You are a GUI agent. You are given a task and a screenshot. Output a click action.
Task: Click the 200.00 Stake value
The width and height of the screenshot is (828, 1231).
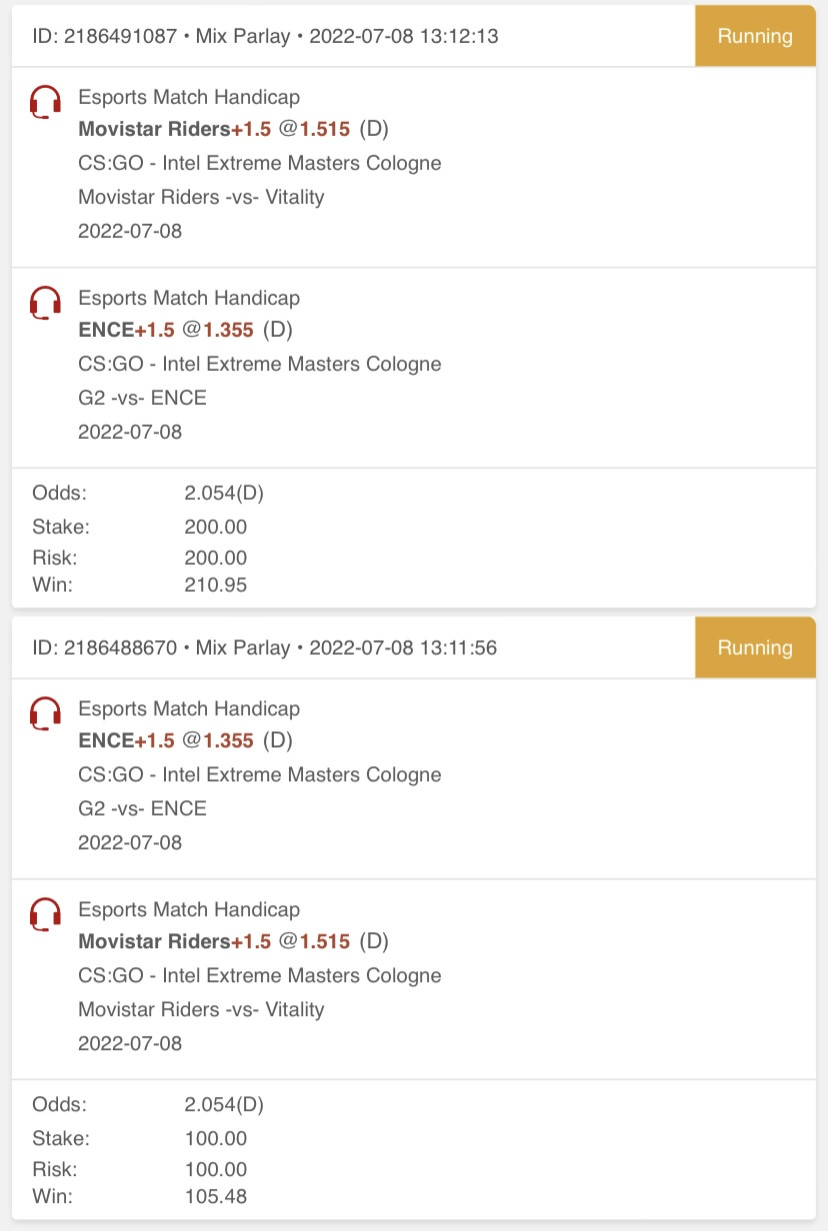point(216,527)
